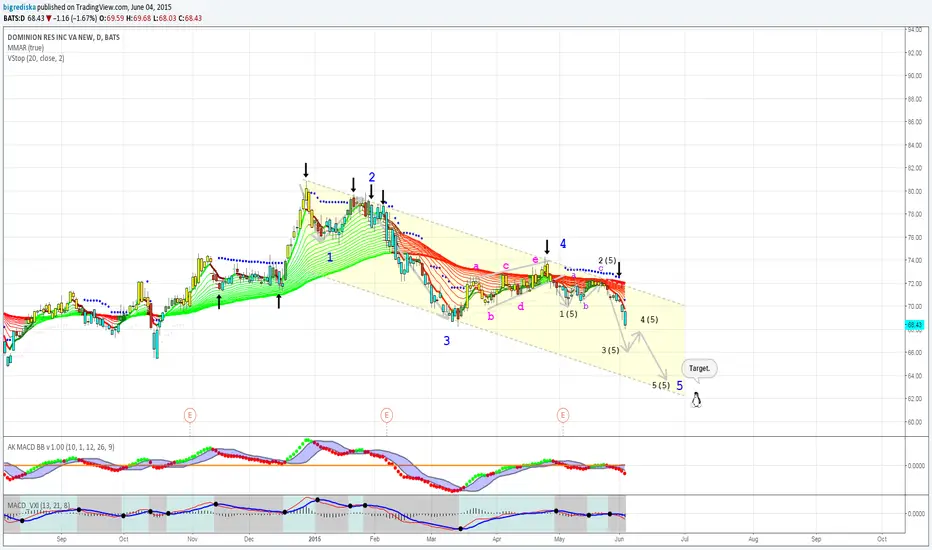Click the Jul label on the time axis
Image resolution: width=932 pixels, height=550 pixels.
click(684, 539)
